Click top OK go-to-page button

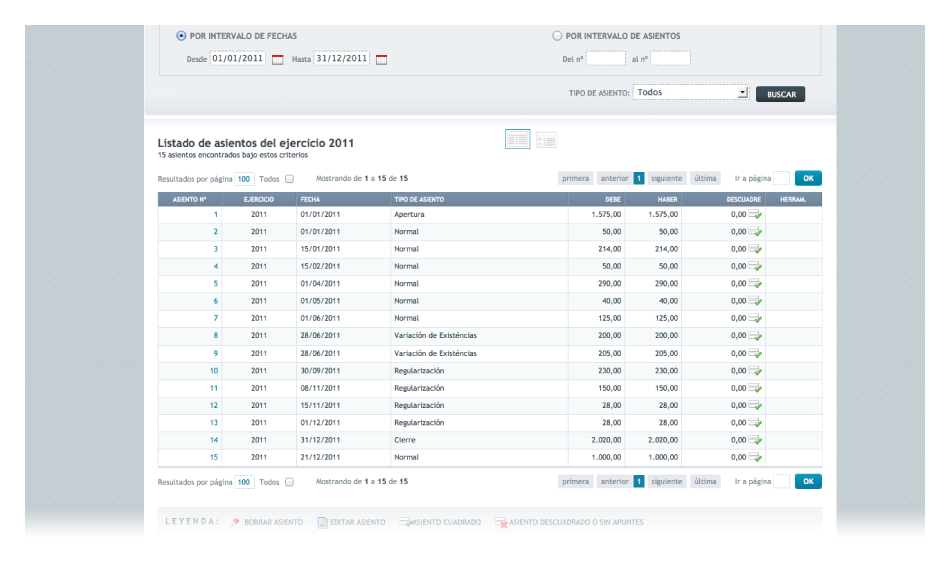pyautogui.click(x=808, y=178)
